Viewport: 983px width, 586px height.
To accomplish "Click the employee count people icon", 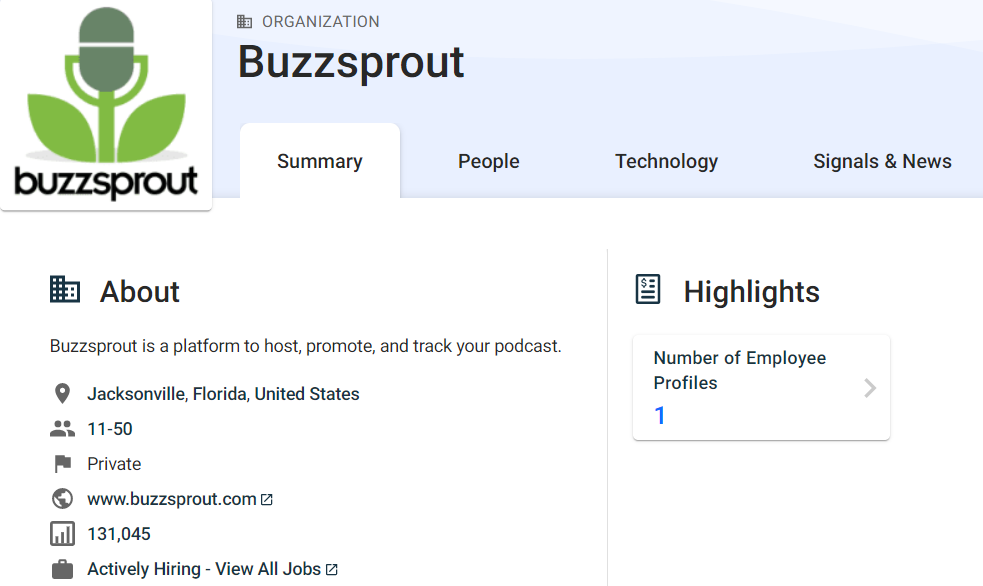I will coord(62,429).
